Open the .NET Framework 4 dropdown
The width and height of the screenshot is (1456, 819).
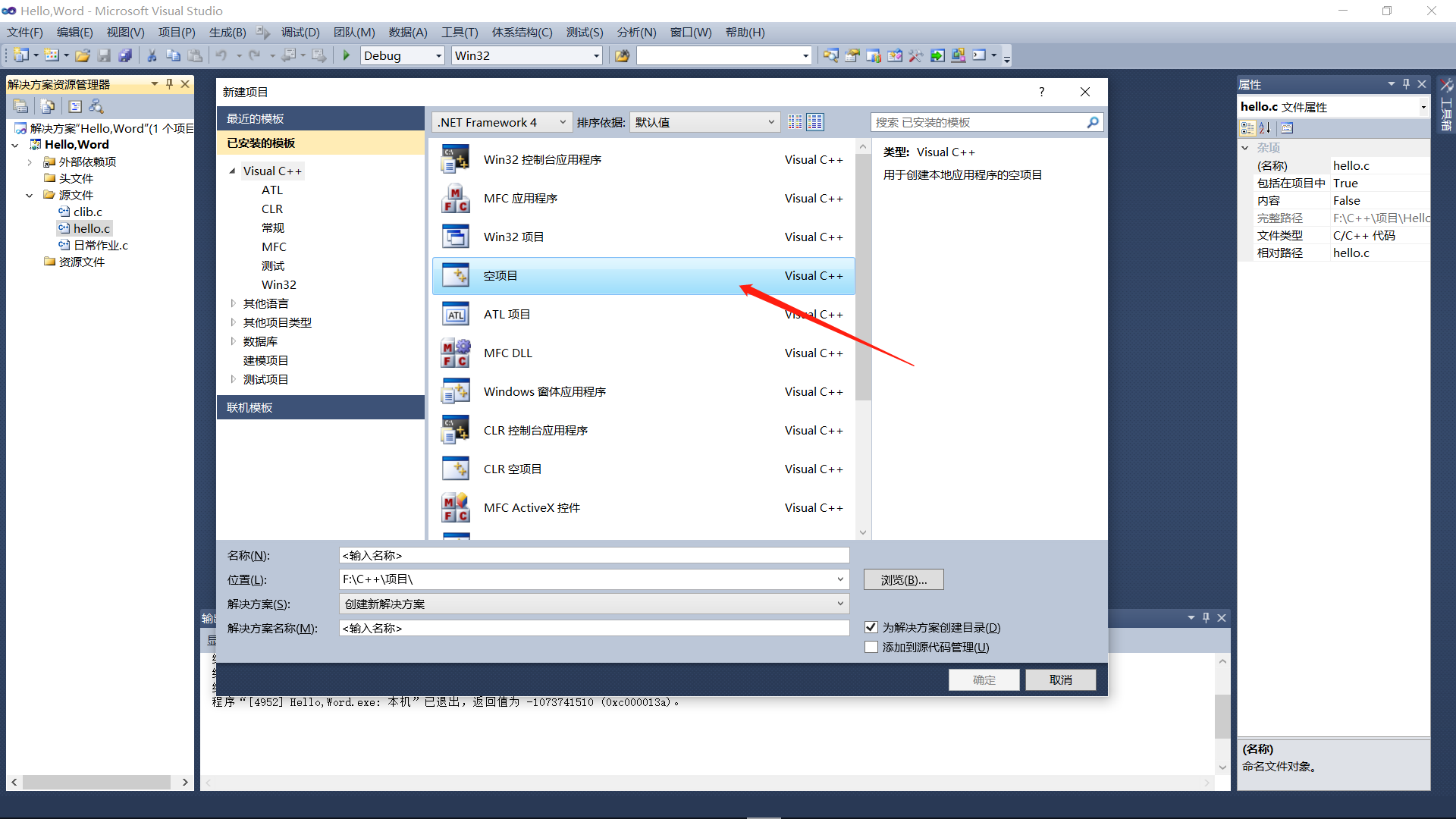(x=502, y=122)
